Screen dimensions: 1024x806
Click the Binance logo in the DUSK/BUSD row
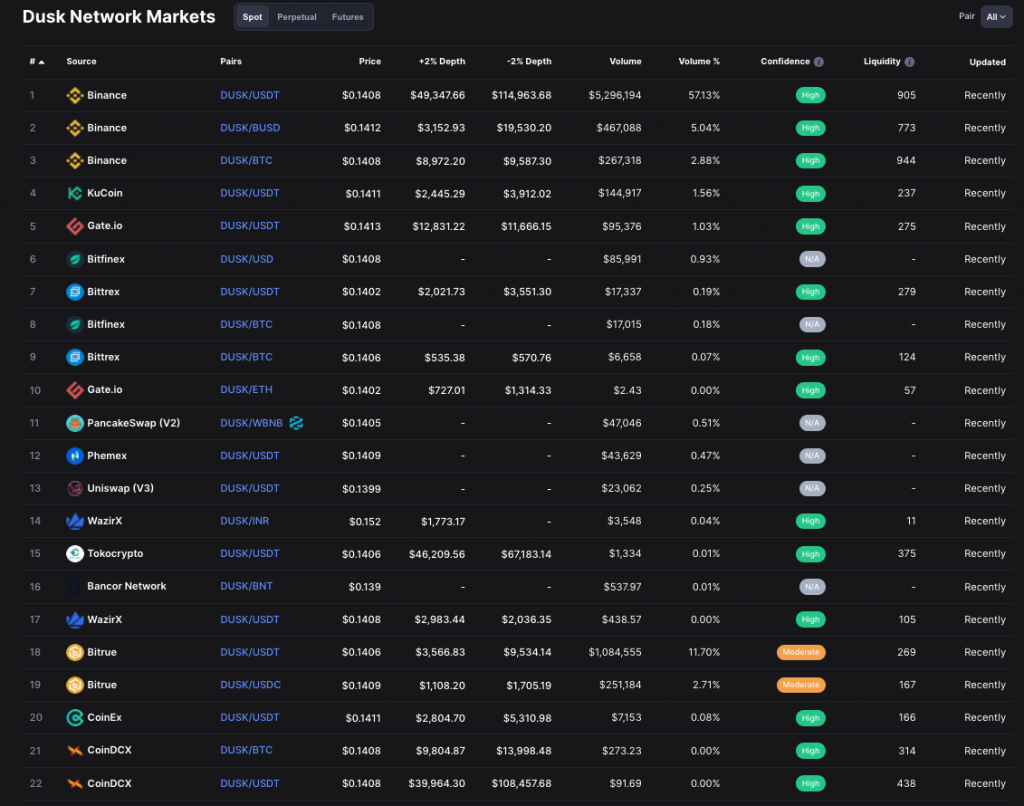(x=74, y=128)
